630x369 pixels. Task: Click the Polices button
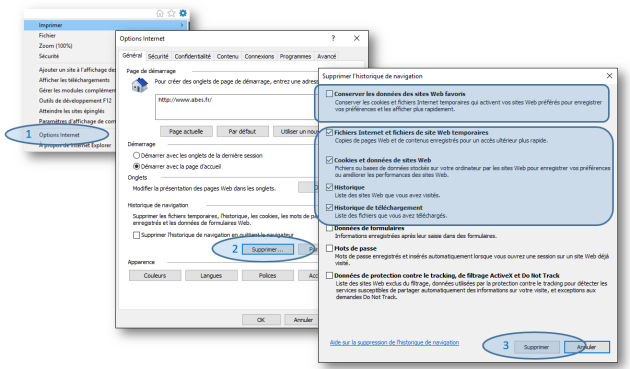pos(268,276)
